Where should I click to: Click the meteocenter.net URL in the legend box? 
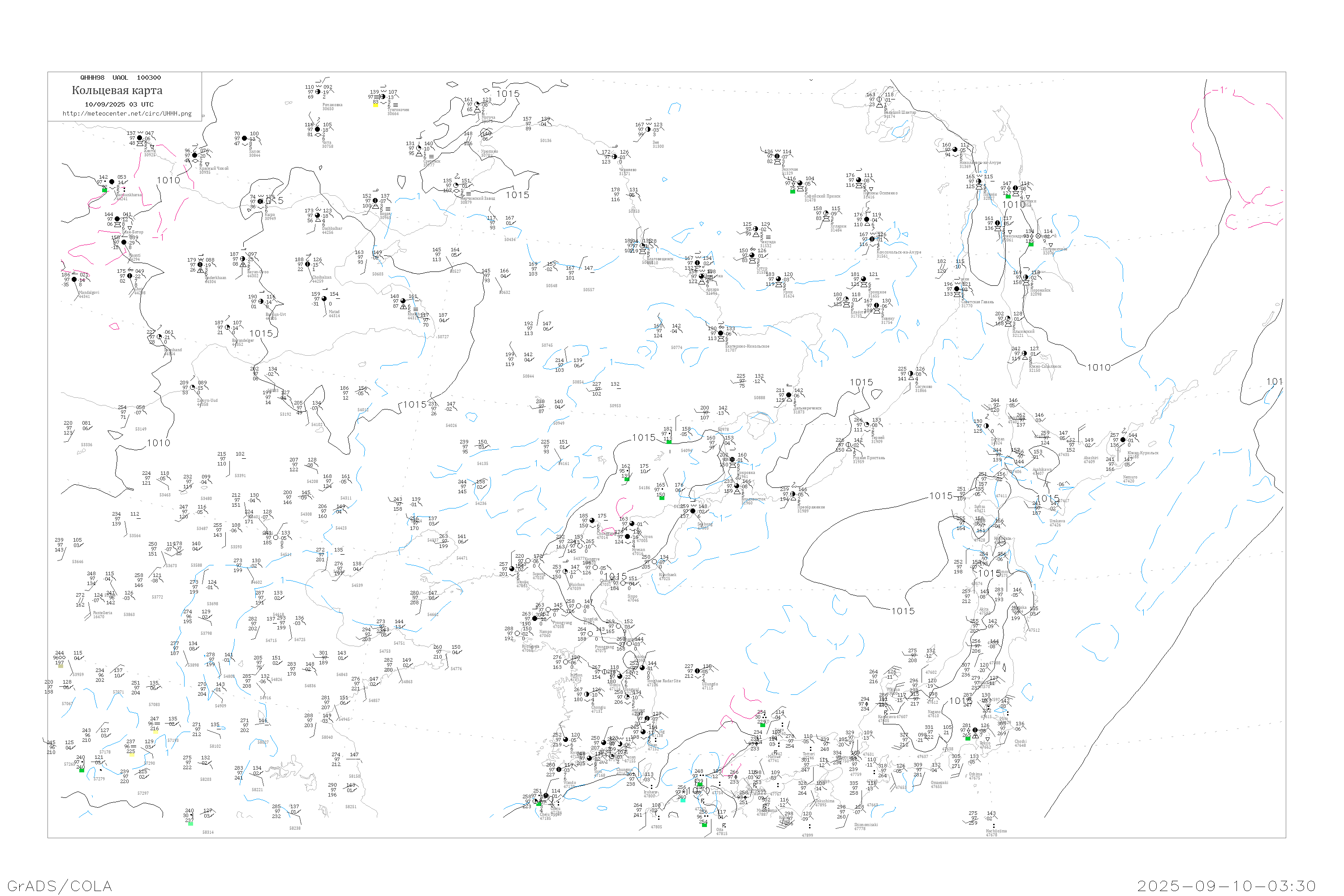click(x=127, y=114)
